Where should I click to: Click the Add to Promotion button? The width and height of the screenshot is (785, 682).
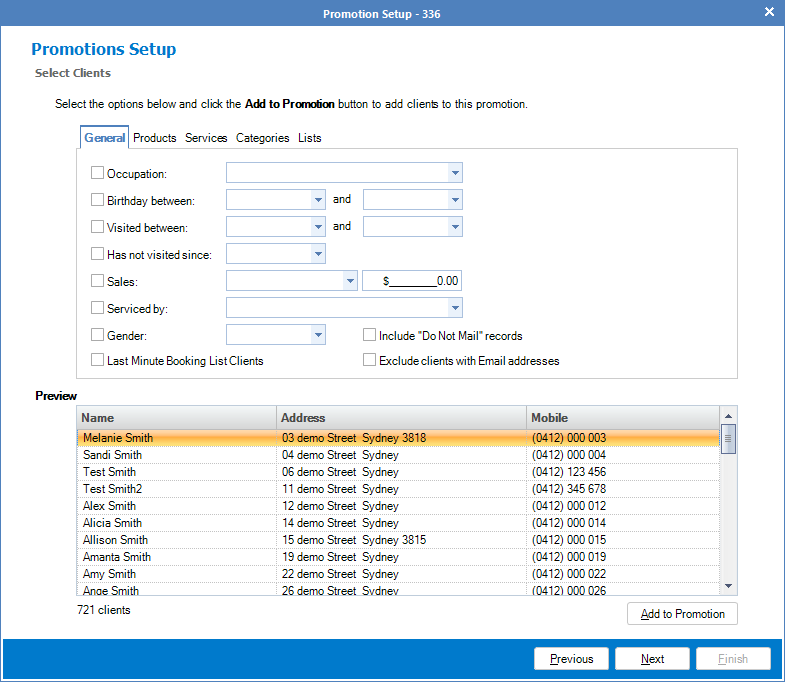click(682, 614)
